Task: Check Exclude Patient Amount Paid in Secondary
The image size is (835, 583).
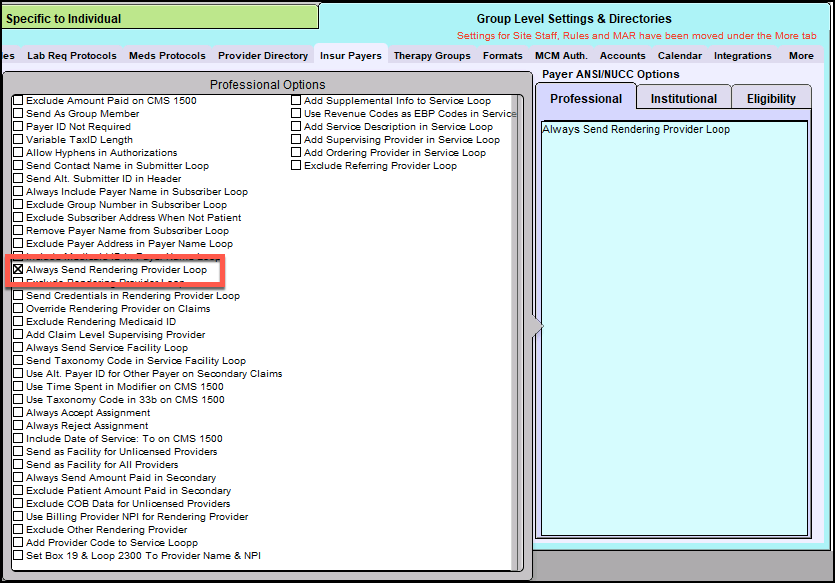Action: [x=18, y=490]
